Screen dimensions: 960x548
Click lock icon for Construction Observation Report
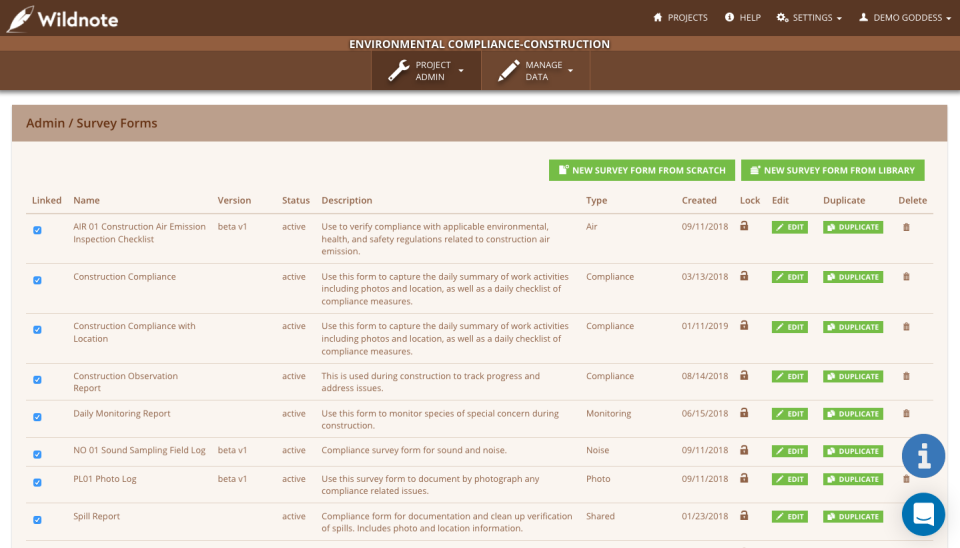pyautogui.click(x=744, y=375)
